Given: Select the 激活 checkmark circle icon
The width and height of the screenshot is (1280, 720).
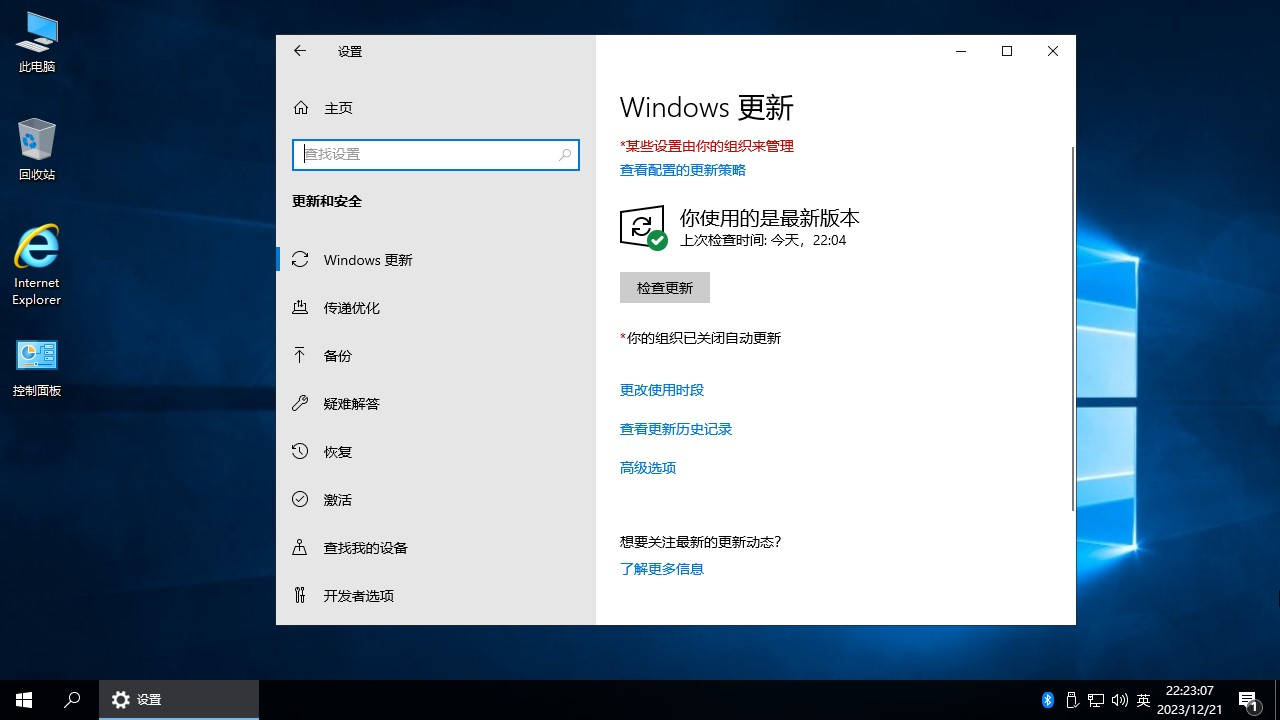Looking at the screenshot, I should [300, 499].
